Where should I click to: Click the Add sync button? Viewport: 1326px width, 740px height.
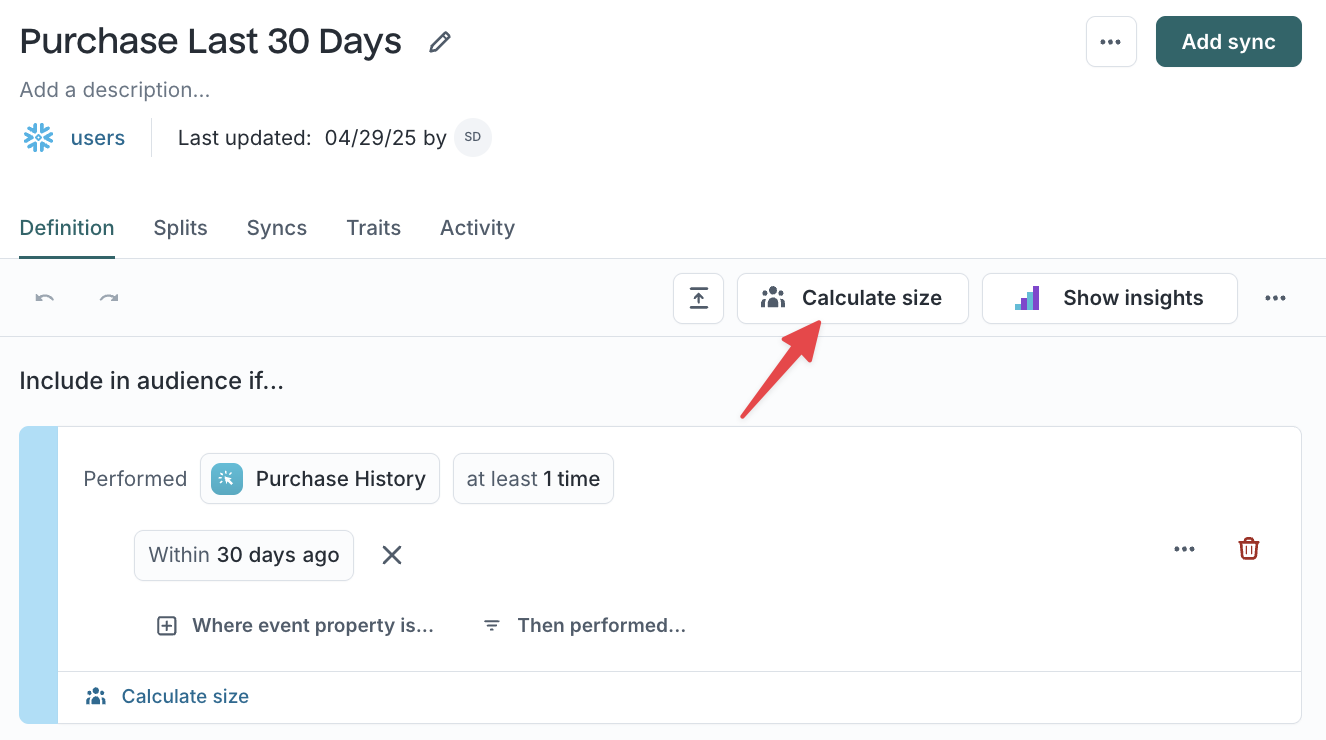coord(1229,42)
